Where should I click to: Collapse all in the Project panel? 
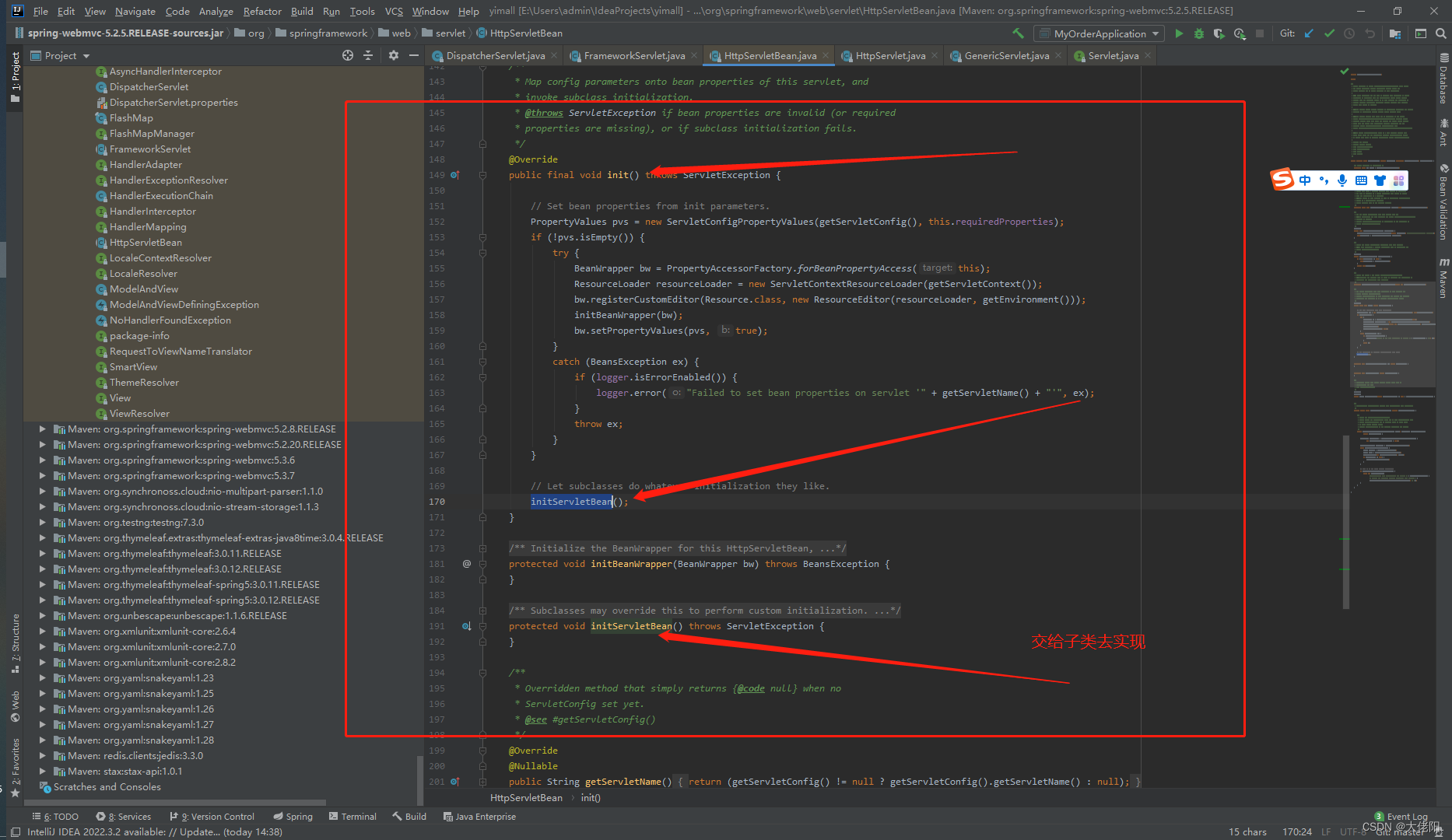pos(368,55)
